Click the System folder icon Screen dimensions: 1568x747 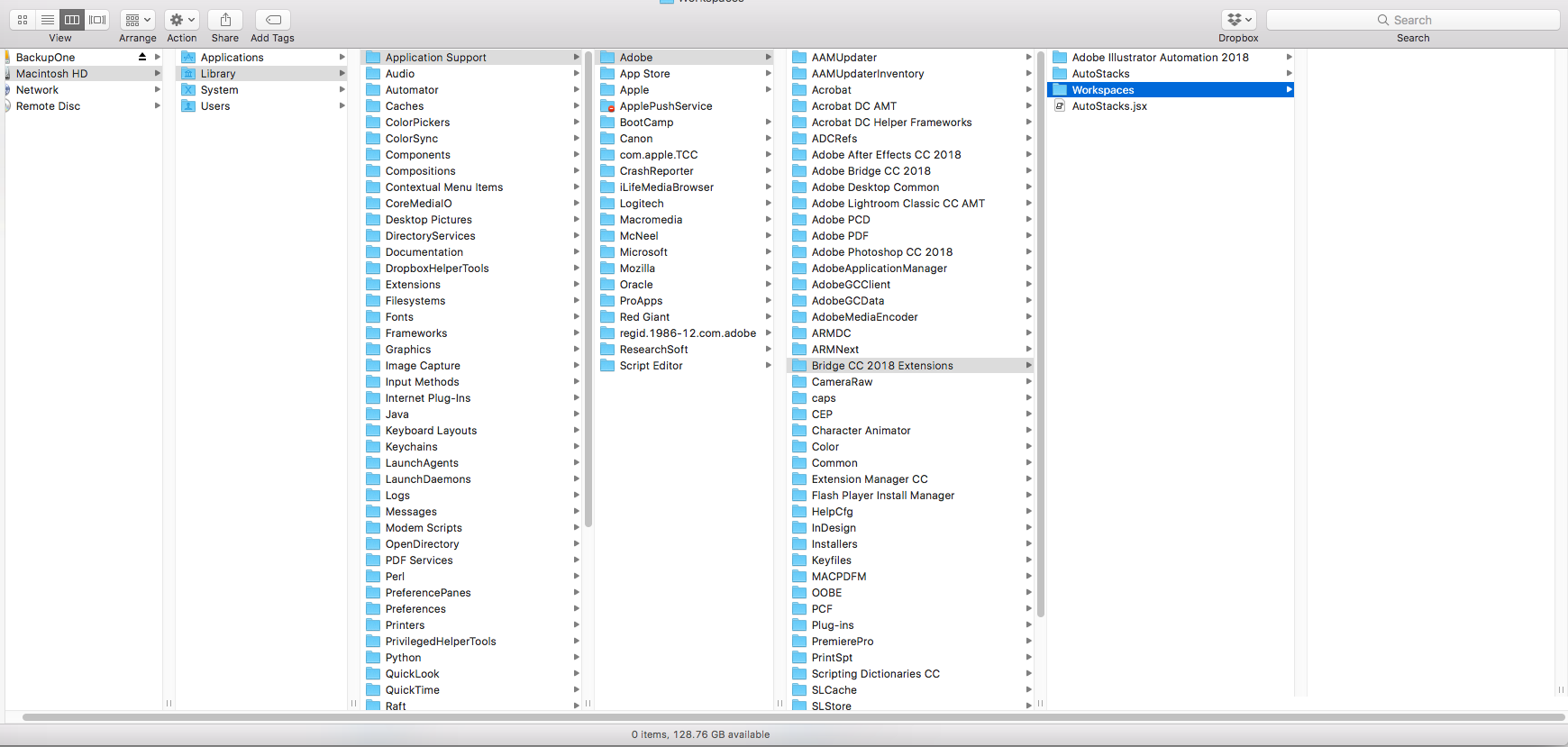pos(188,90)
